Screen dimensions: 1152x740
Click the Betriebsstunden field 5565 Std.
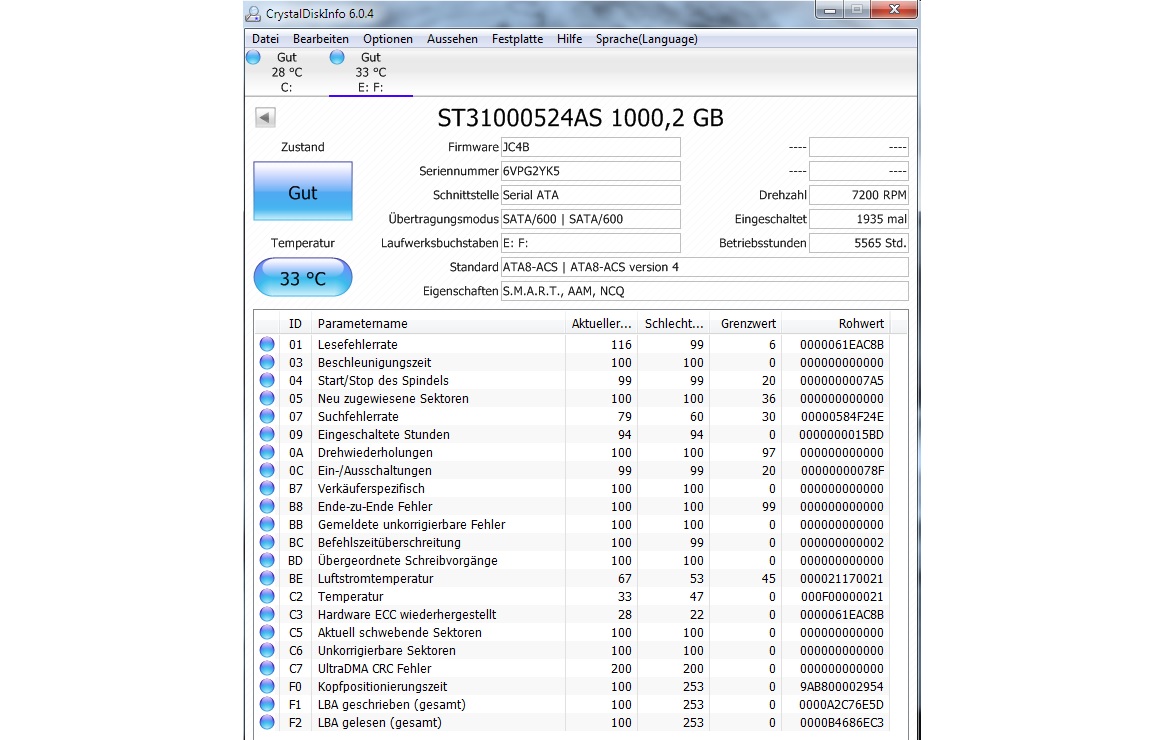click(858, 243)
